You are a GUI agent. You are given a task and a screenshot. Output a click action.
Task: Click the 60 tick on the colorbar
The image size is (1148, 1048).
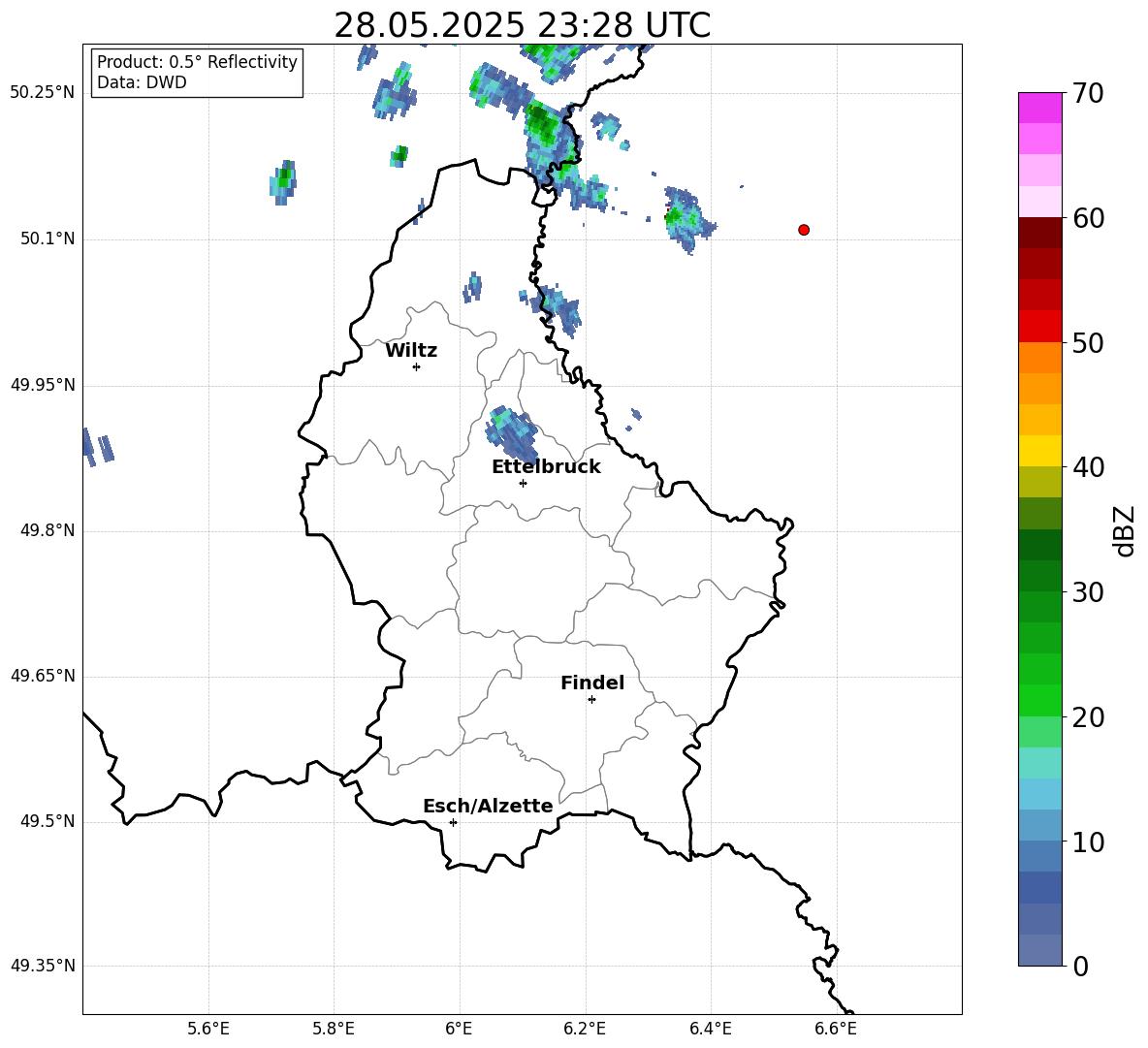pos(1088,218)
